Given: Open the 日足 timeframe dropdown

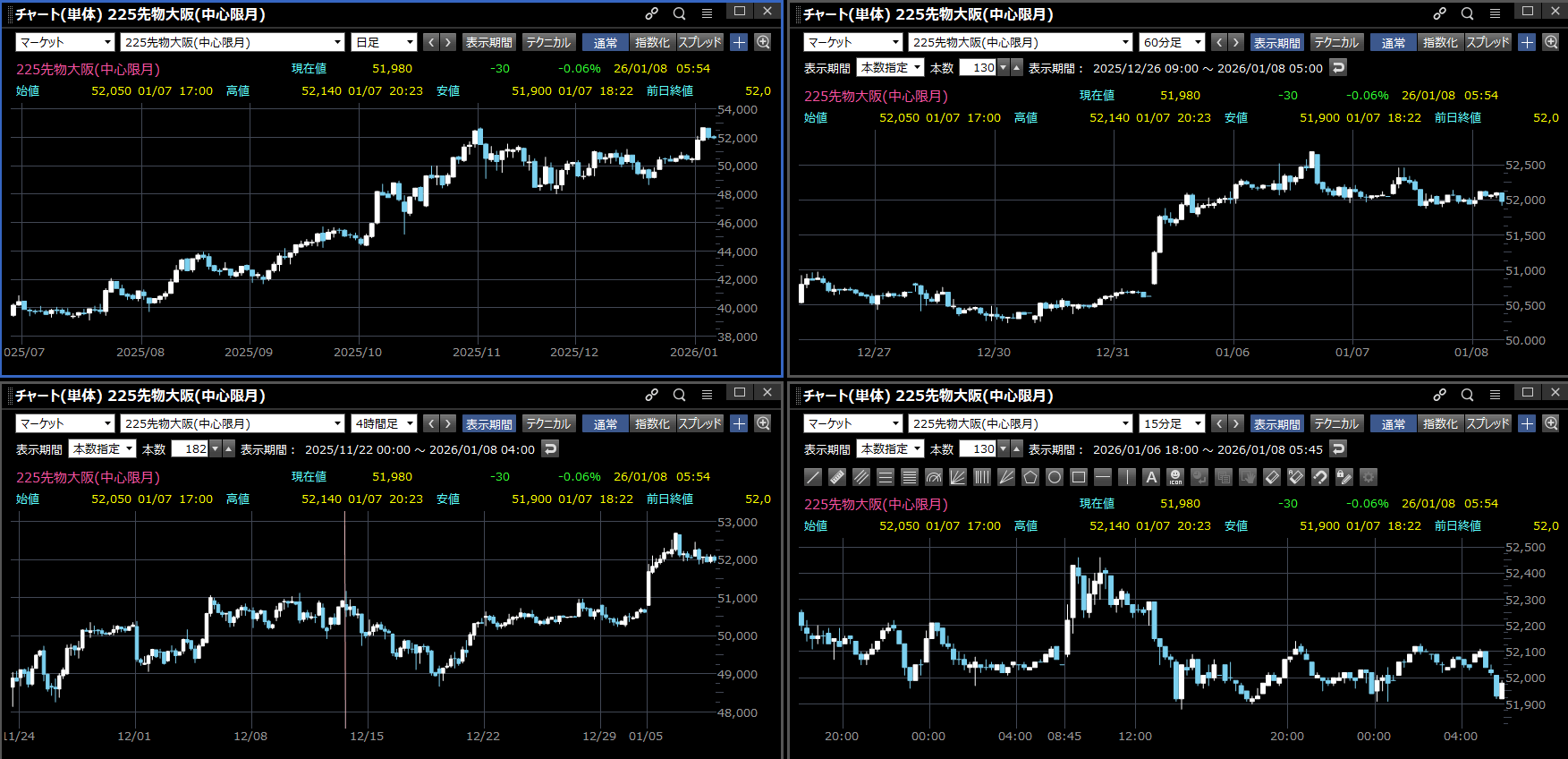Looking at the screenshot, I should [x=386, y=42].
